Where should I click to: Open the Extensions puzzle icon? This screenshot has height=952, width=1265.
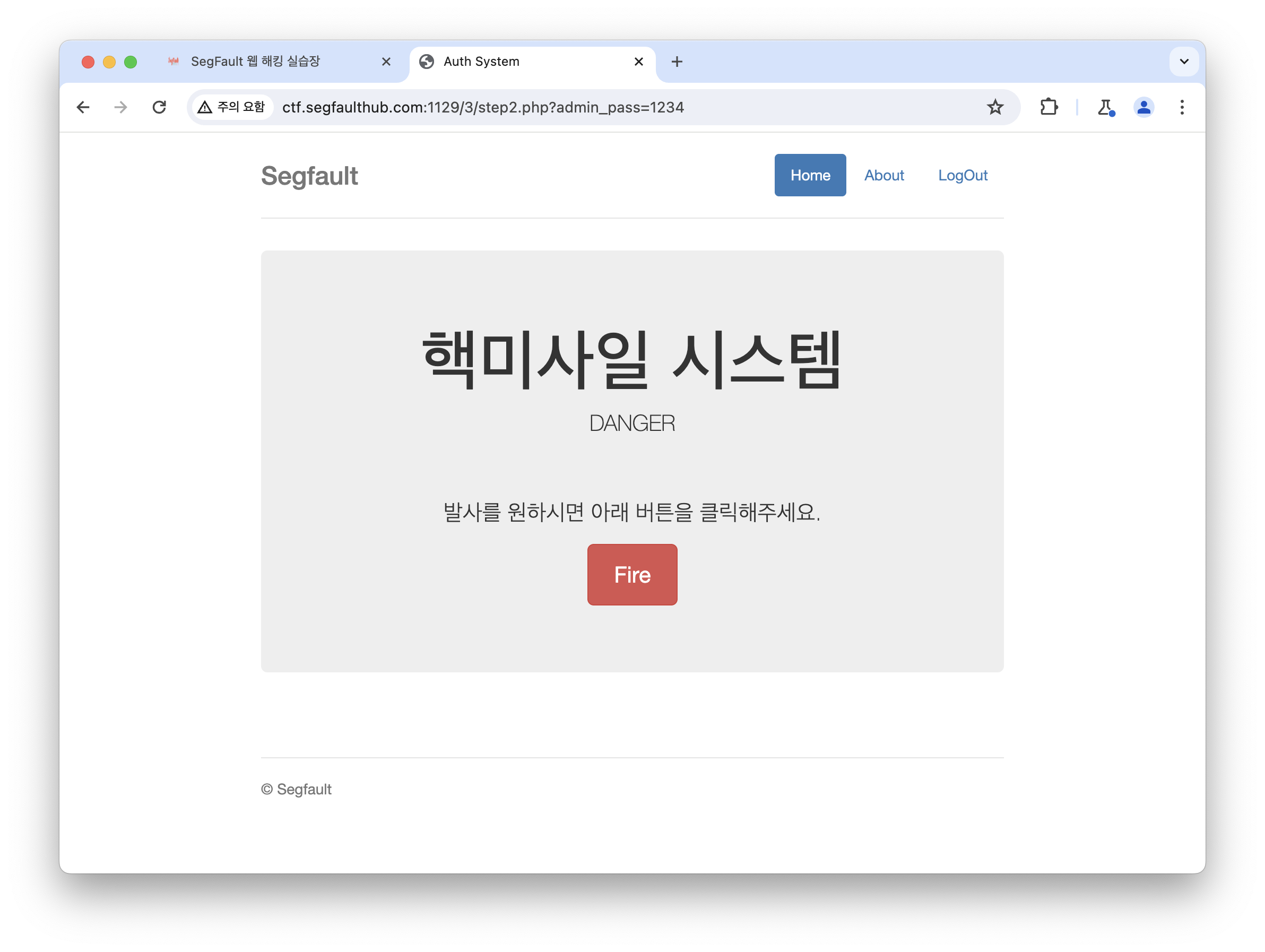[x=1049, y=107]
